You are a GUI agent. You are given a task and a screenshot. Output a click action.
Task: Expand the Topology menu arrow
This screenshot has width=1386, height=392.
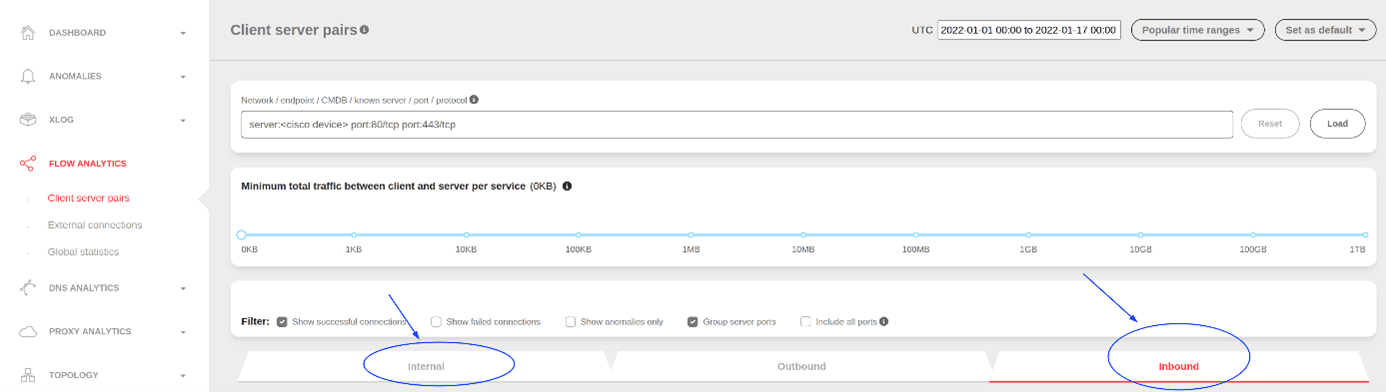(183, 376)
